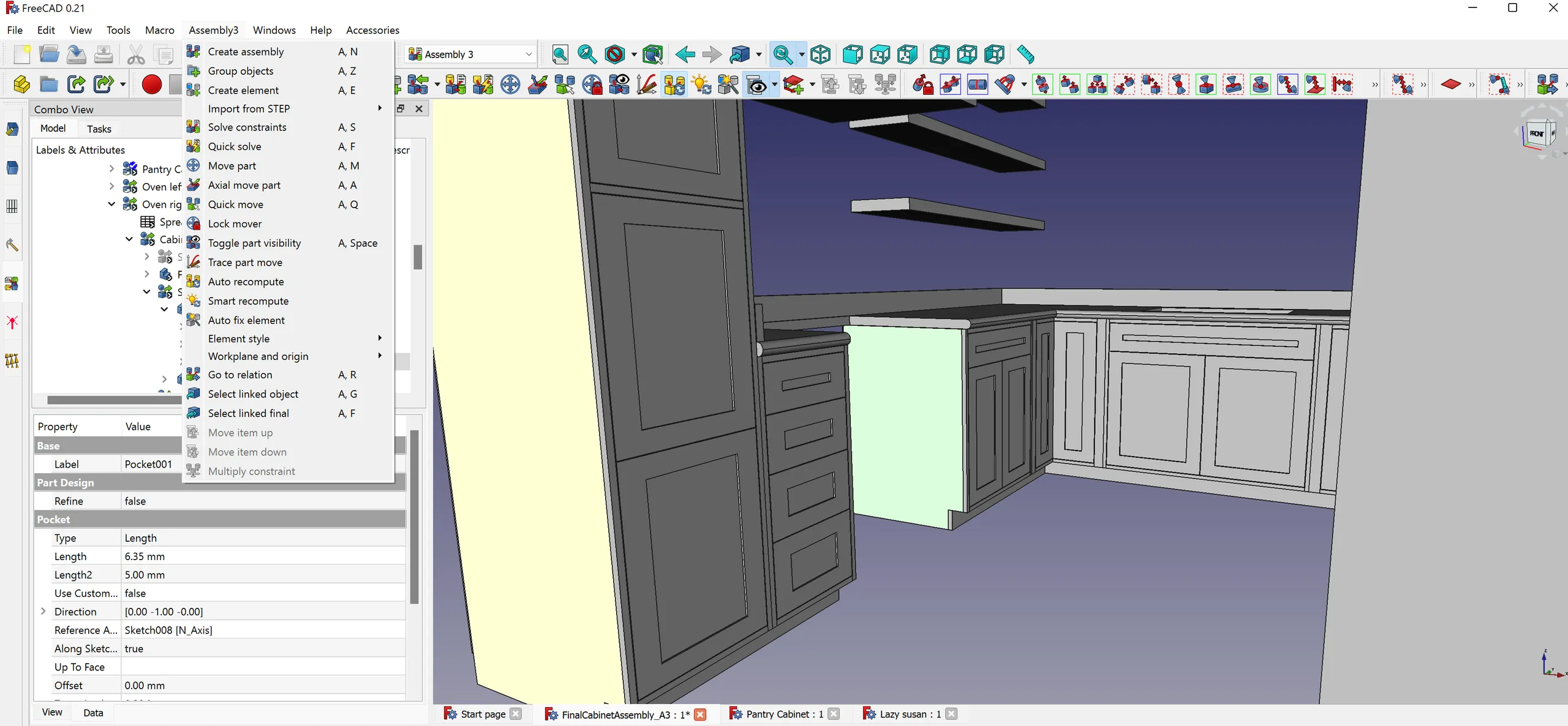Select the Measure distance tool
This screenshot has width=1568, height=726.
point(1026,54)
